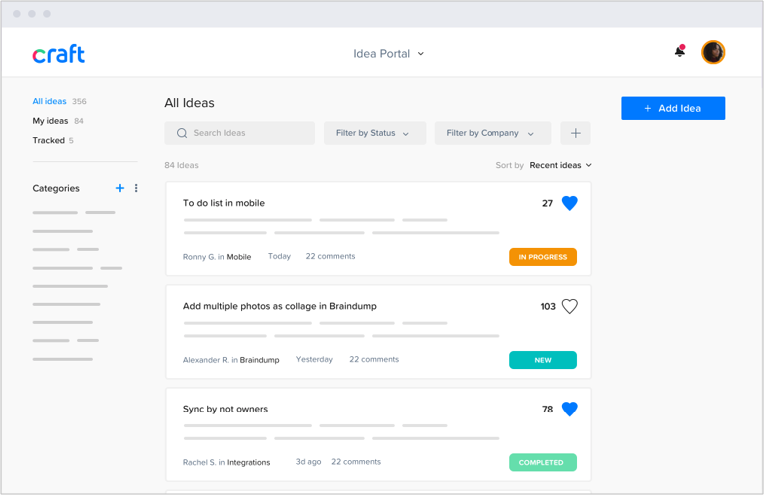Viewport: 764px width, 495px height.
Task: Click the Search Ideas input field
Action: click(x=245, y=133)
